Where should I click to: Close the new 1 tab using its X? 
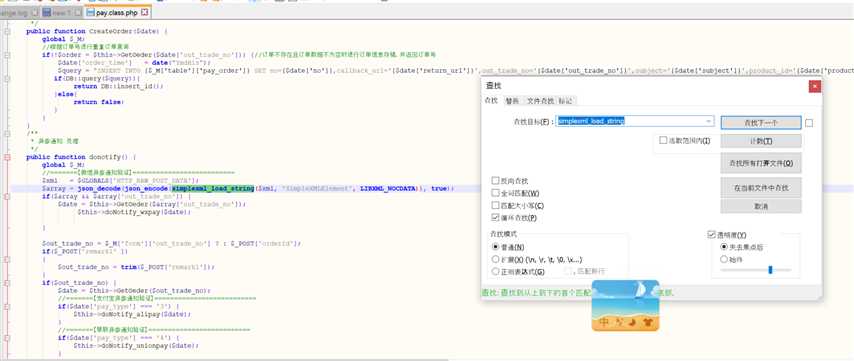(x=78, y=12)
